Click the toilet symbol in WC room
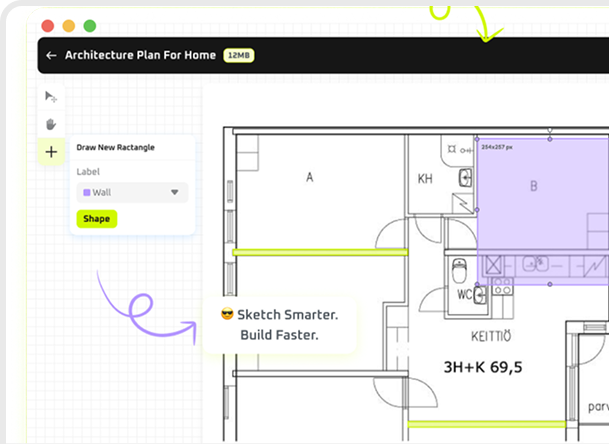 click(x=459, y=270)
